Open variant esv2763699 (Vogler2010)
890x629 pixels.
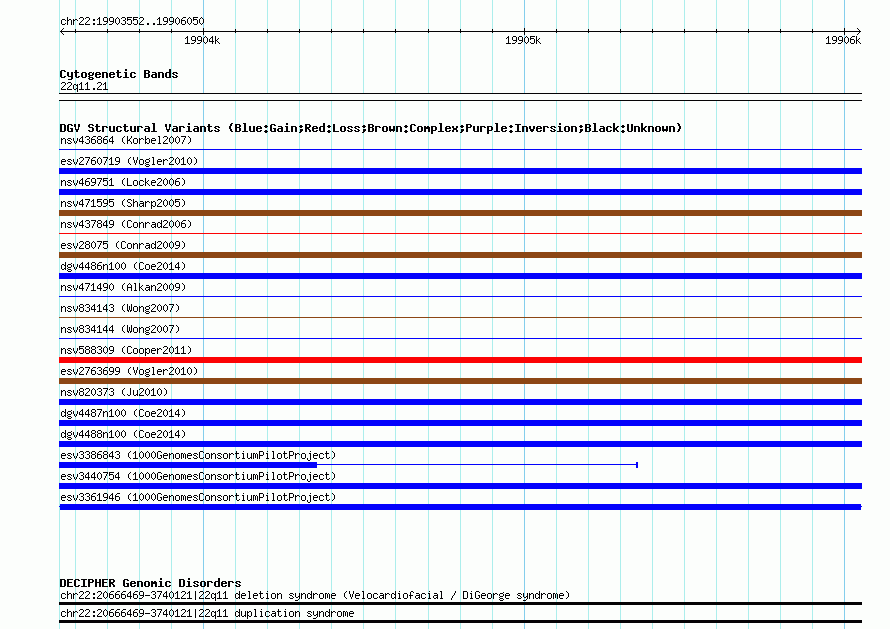(x=129, y=371)
